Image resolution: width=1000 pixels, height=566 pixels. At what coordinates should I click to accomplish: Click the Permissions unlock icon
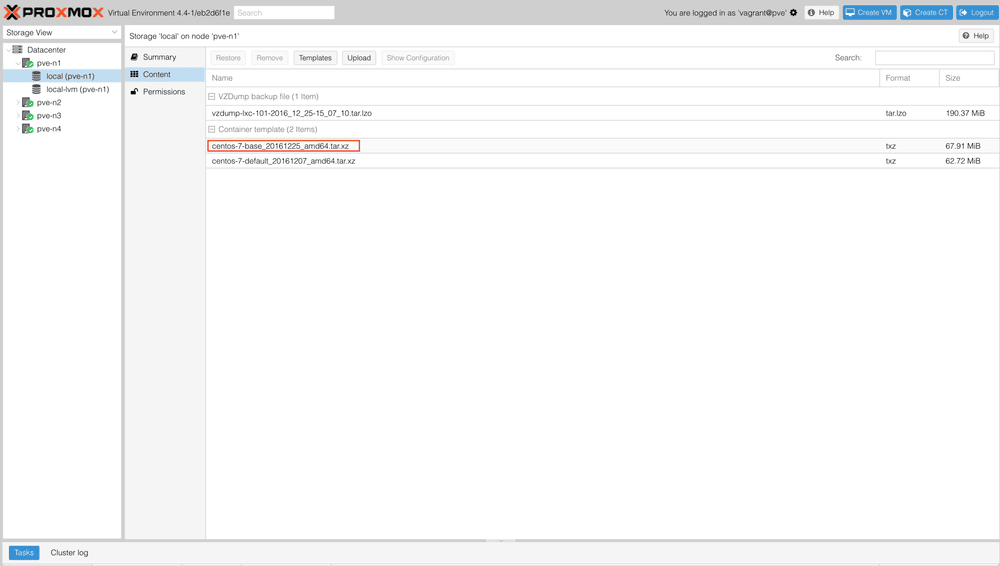coord(135,91)
